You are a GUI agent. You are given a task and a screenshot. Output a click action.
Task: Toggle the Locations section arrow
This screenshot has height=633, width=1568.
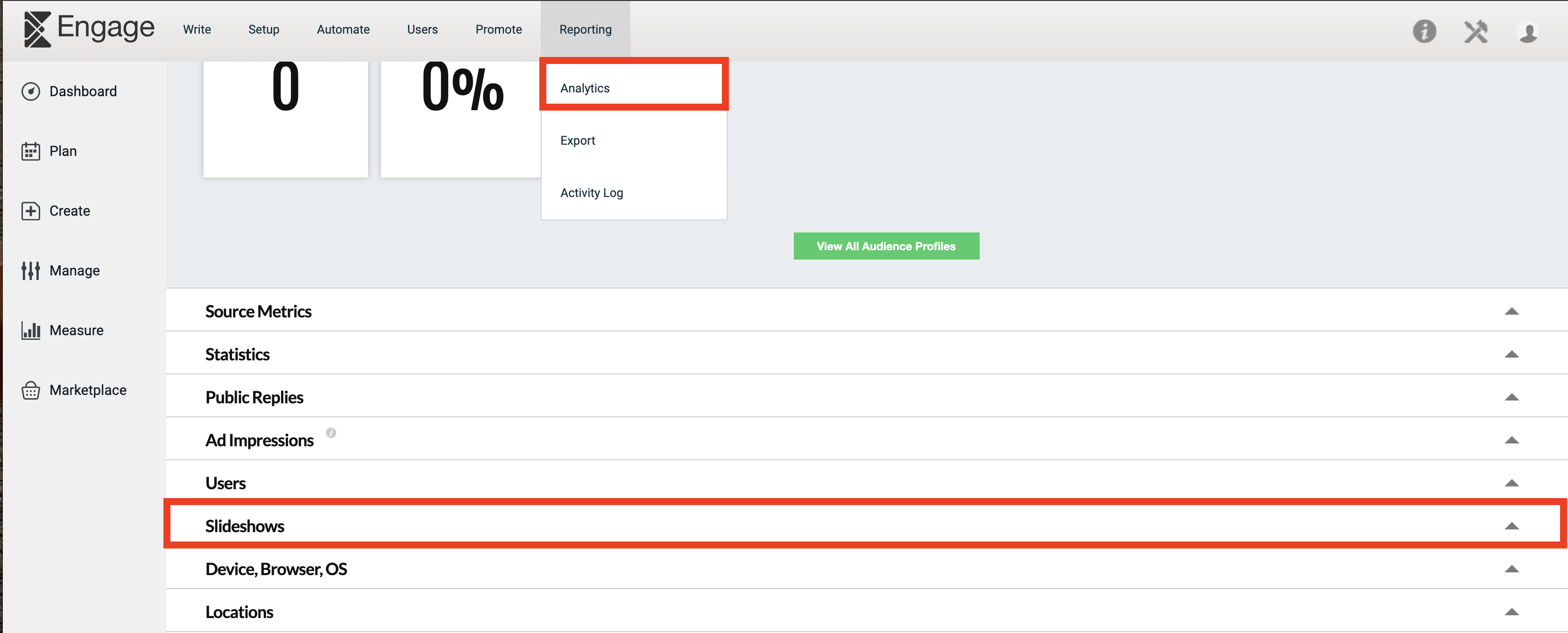(1511, 612)
